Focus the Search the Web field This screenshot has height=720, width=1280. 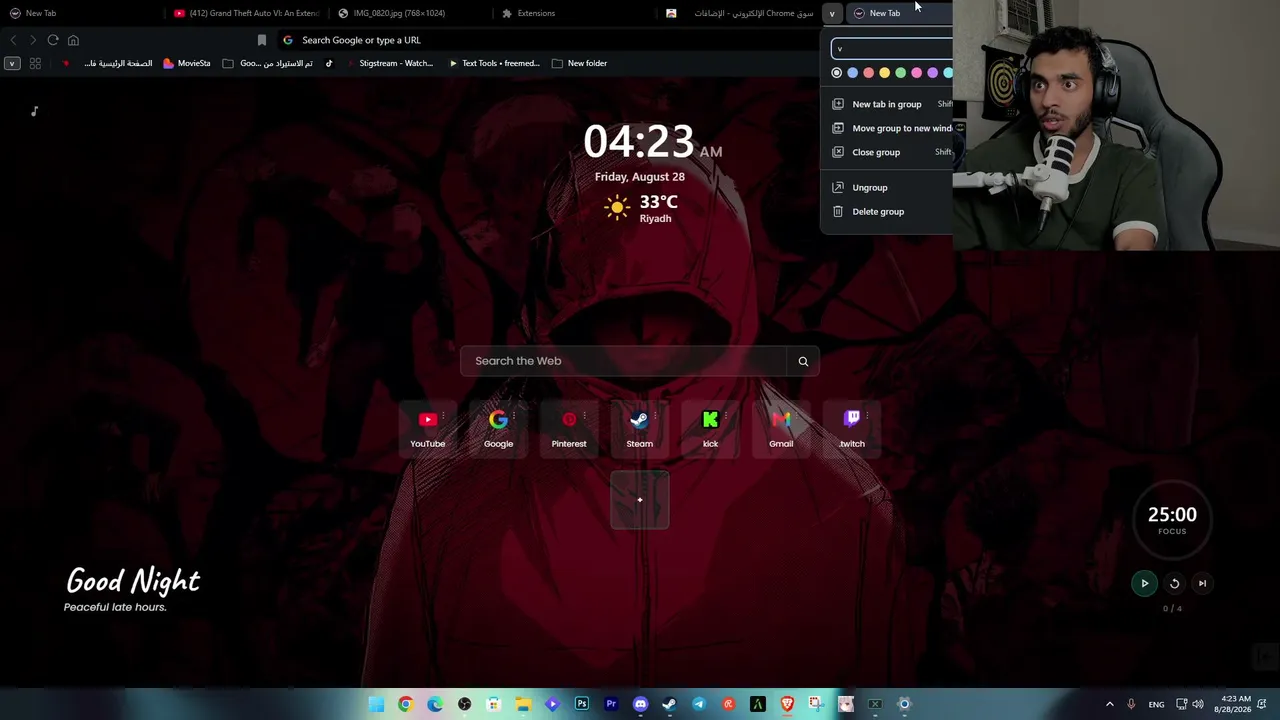click(624, 361)
